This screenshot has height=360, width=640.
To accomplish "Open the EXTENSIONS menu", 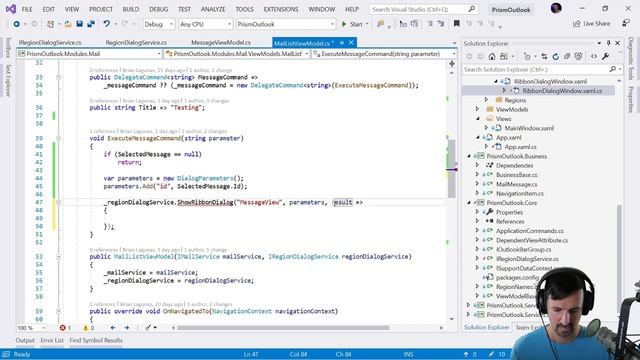I will click(281, 9).
